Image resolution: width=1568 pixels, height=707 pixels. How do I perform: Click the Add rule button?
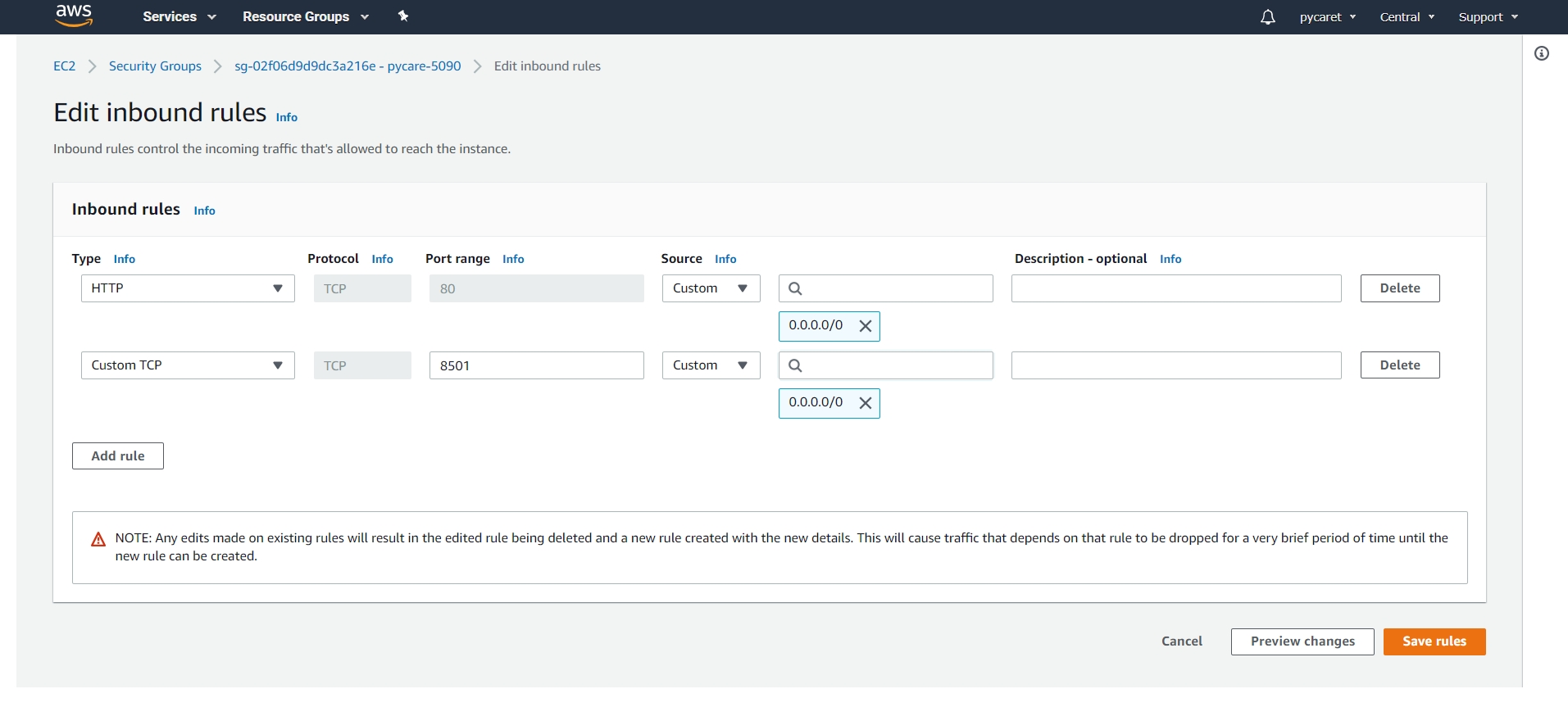point(118,456)
